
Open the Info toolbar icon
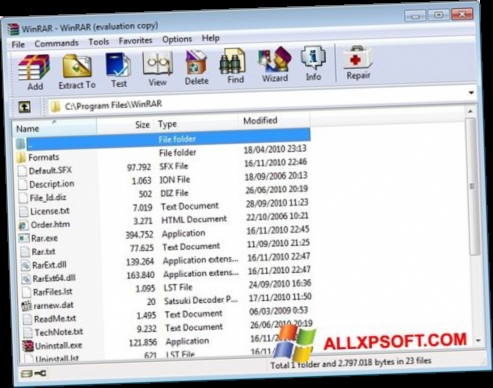tap(313, 58)
